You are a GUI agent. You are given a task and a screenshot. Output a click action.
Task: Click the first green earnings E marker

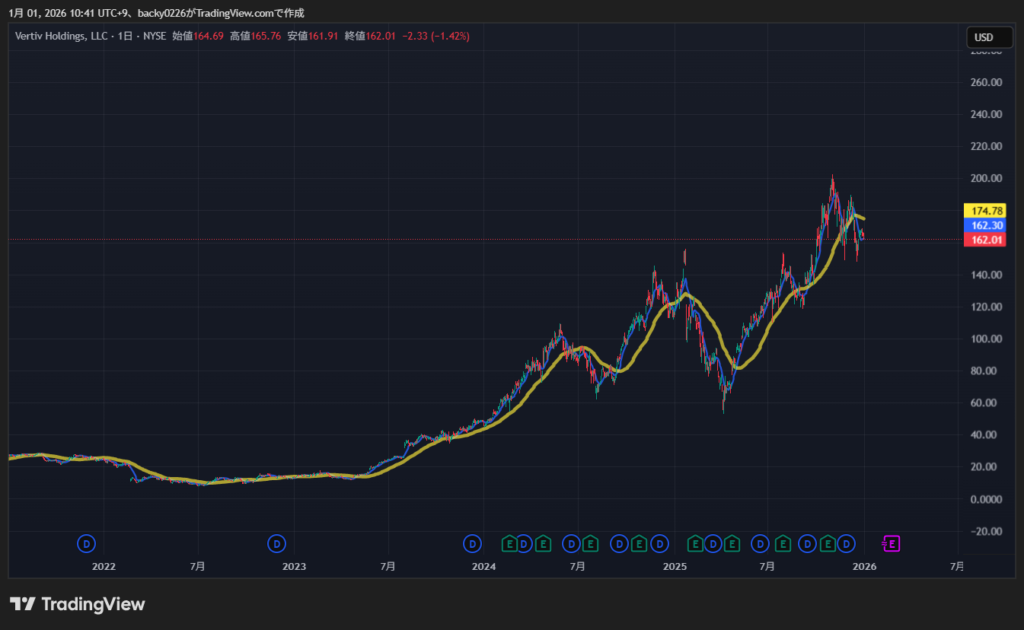pyautogui.click(x=509, y=544)
